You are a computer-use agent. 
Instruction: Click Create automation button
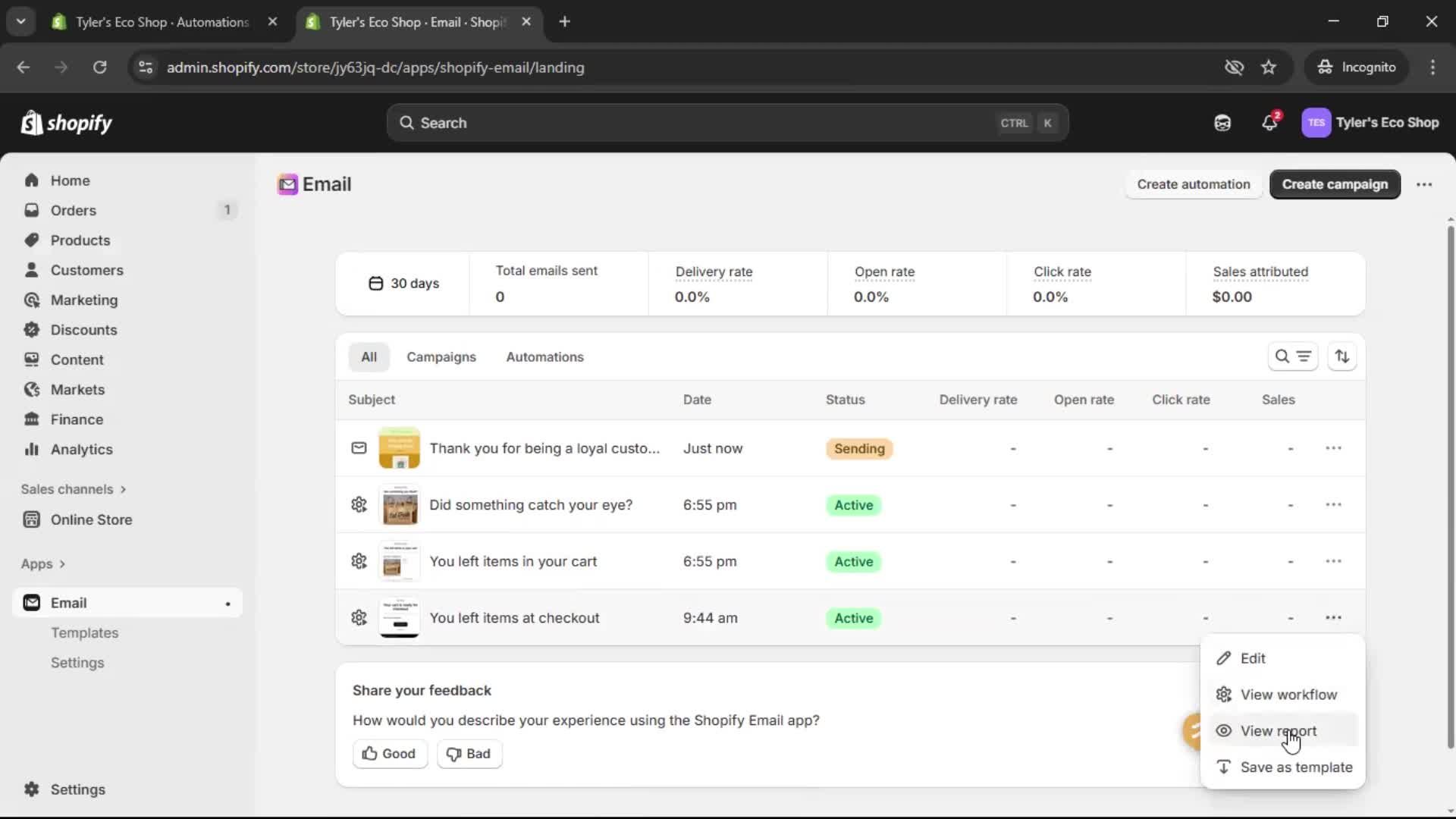click(x=1194, y=184)
